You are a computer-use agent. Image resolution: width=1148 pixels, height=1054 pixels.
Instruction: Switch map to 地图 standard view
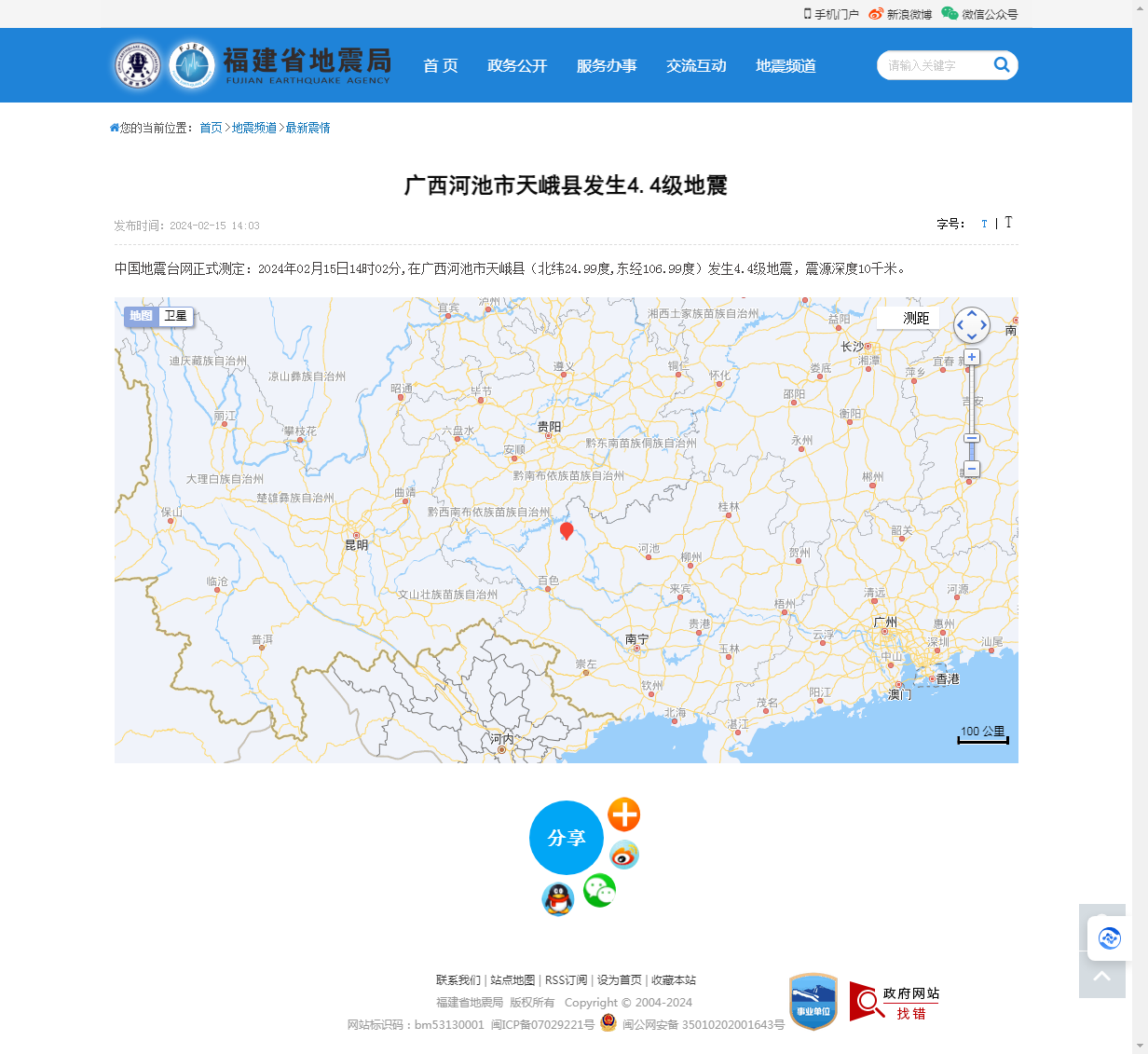pos(141,316)
